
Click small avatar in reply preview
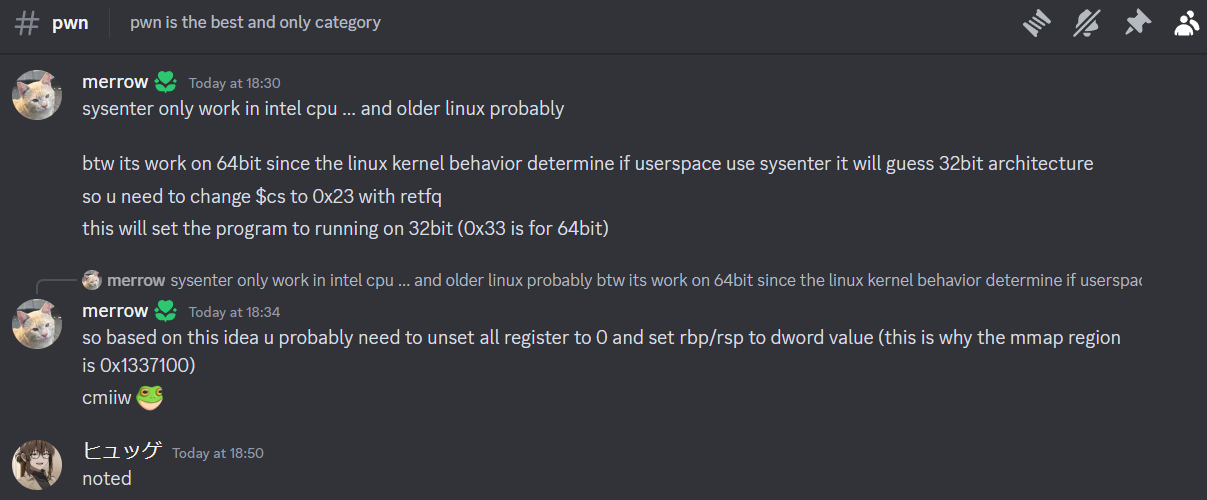coord(92,280)
